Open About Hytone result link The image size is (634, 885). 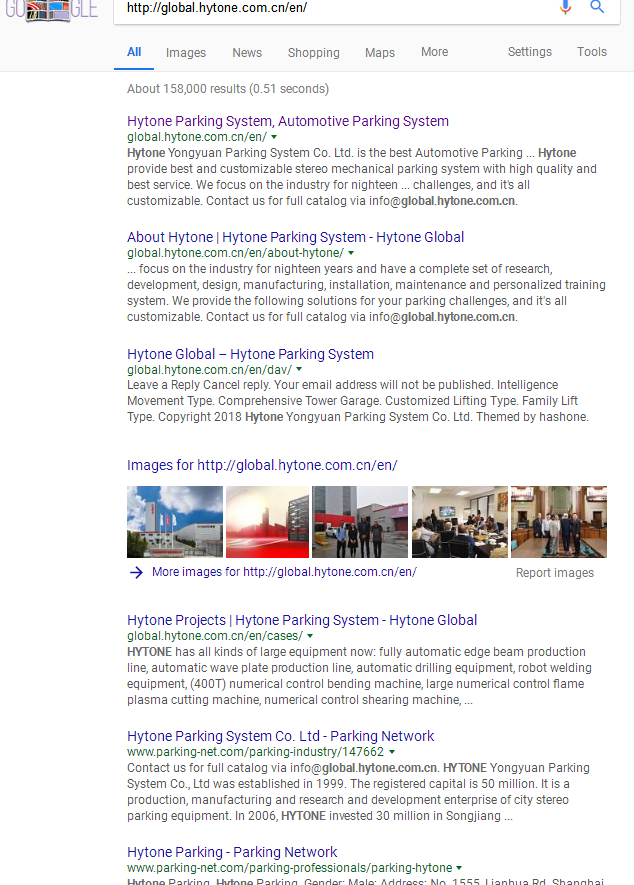295,237
